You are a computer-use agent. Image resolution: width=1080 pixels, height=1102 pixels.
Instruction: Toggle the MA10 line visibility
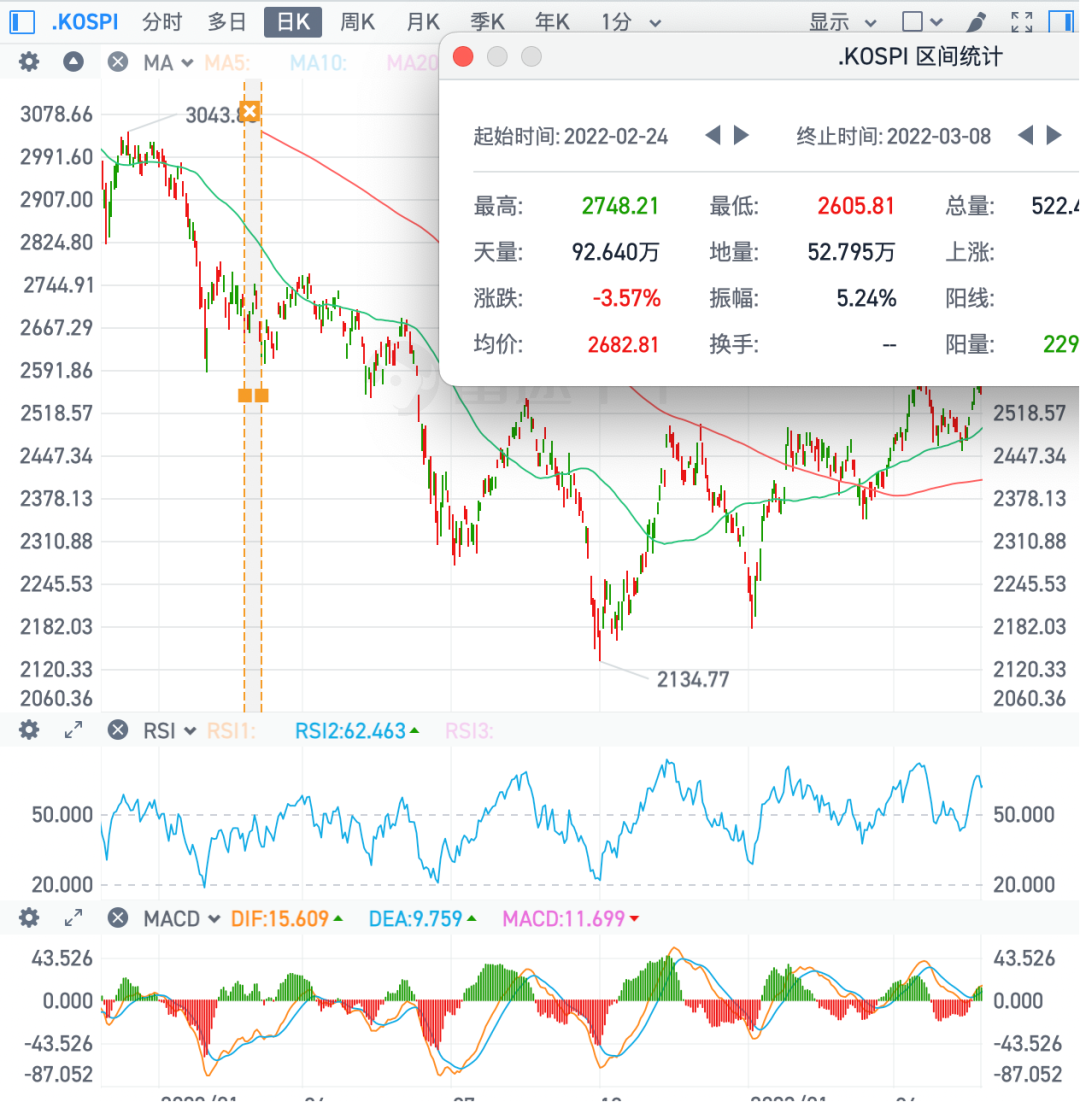(x=318, y=63)
